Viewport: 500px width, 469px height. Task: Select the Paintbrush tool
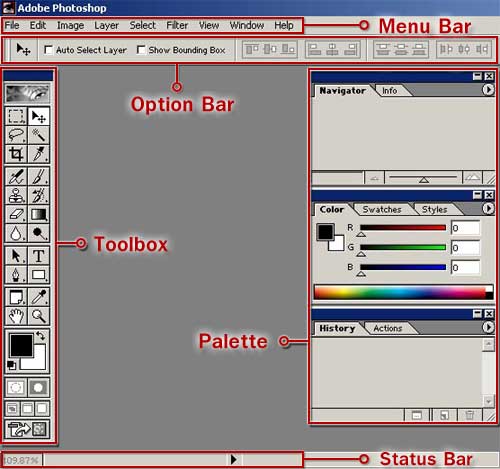39,176
